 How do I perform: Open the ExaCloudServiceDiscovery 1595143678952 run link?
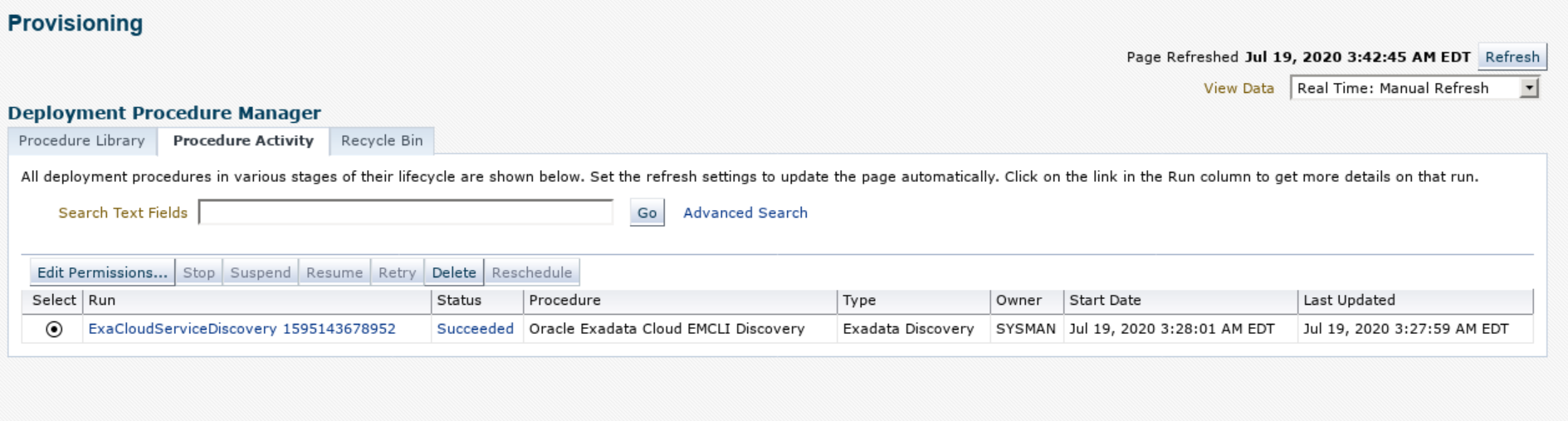tap(242, 329)
